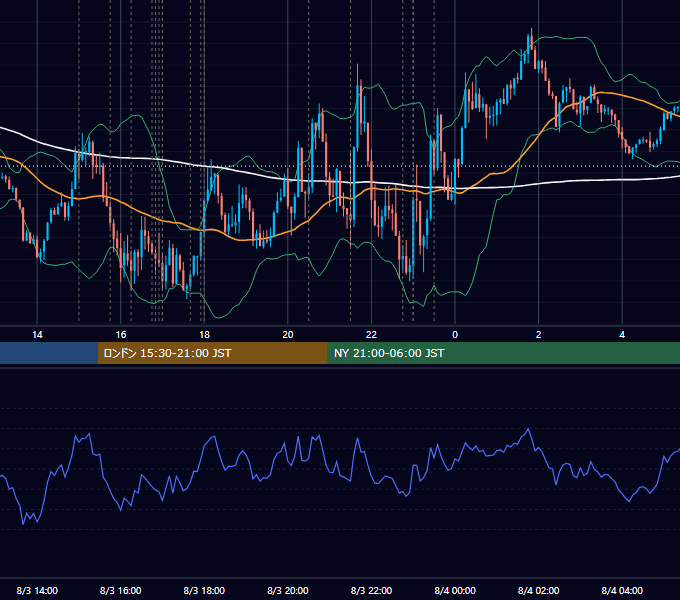This screenshot has width=680, height=600.
Task: Click the 8/3 14:00 label on the lower axis
Action: [x=37, y=590]
